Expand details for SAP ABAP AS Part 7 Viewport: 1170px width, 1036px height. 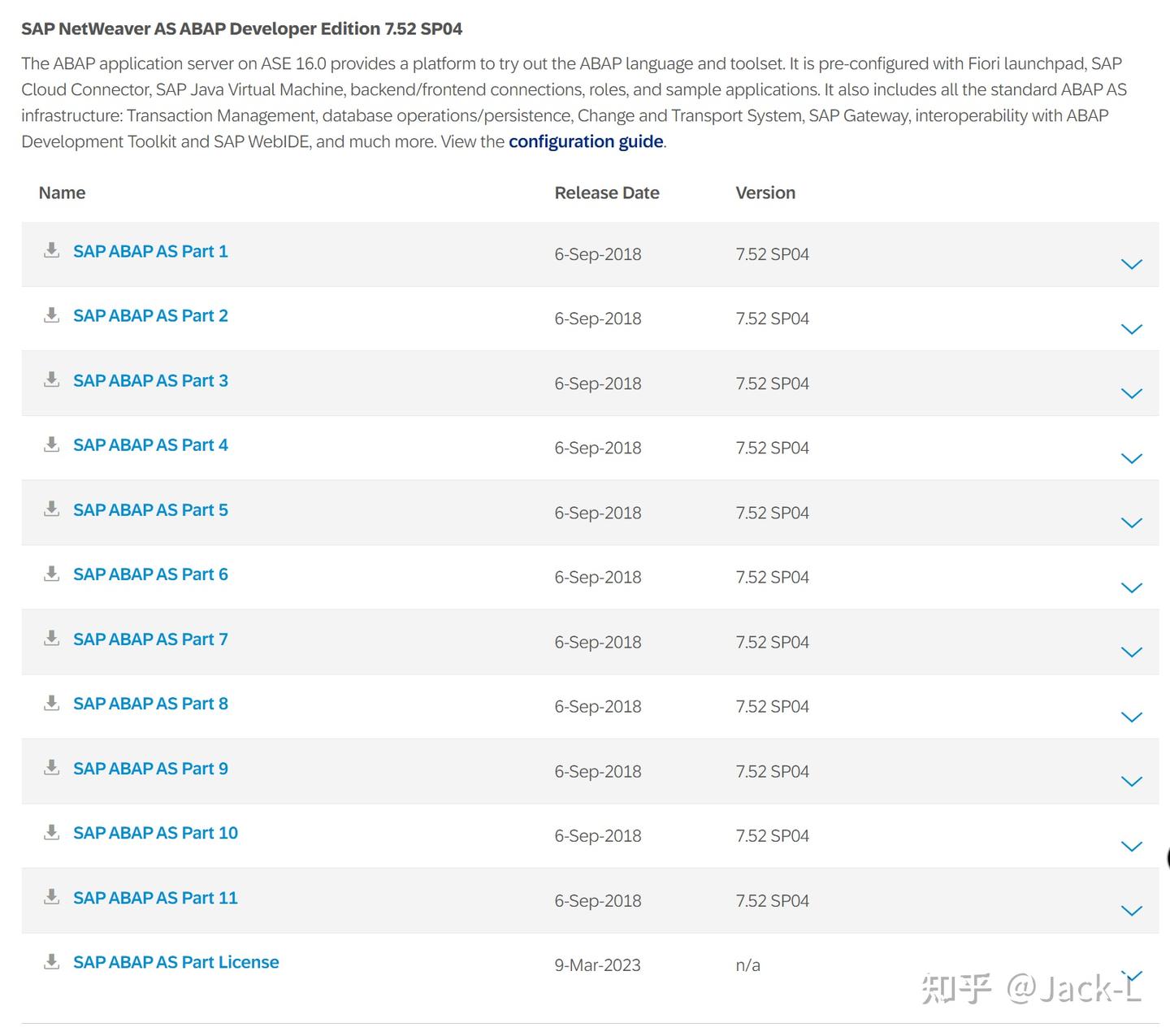1131,652
